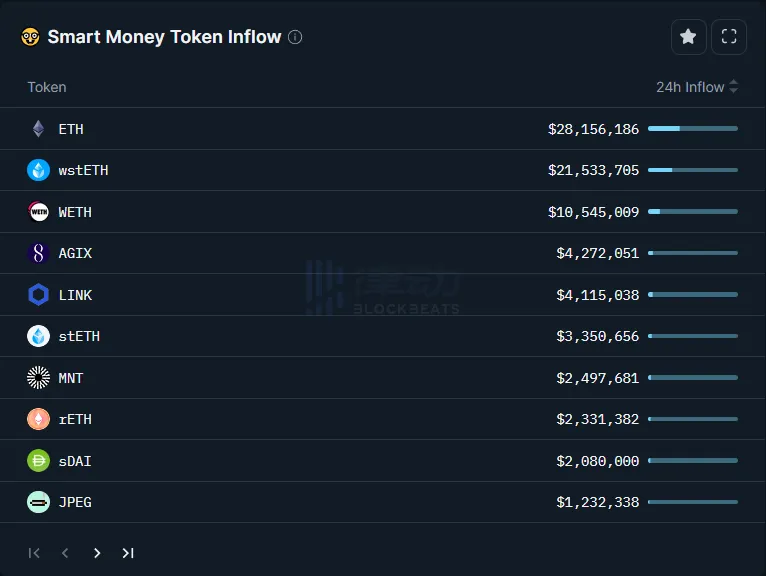The image size is (766, 576).
Task: Go to the next page
Action: tap(97, 553)
